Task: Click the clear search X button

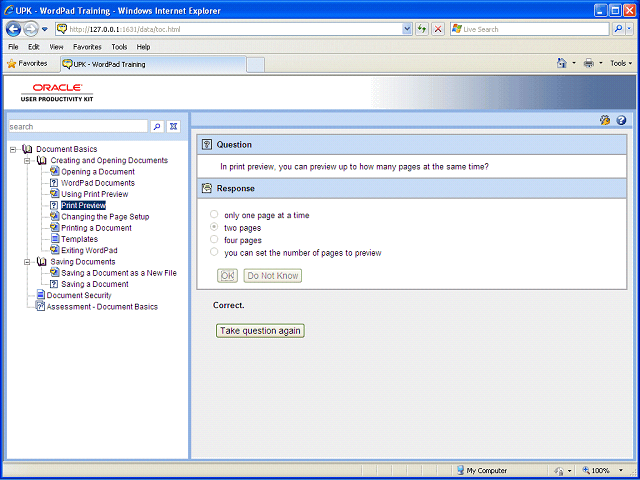Action: pos(173,127)
